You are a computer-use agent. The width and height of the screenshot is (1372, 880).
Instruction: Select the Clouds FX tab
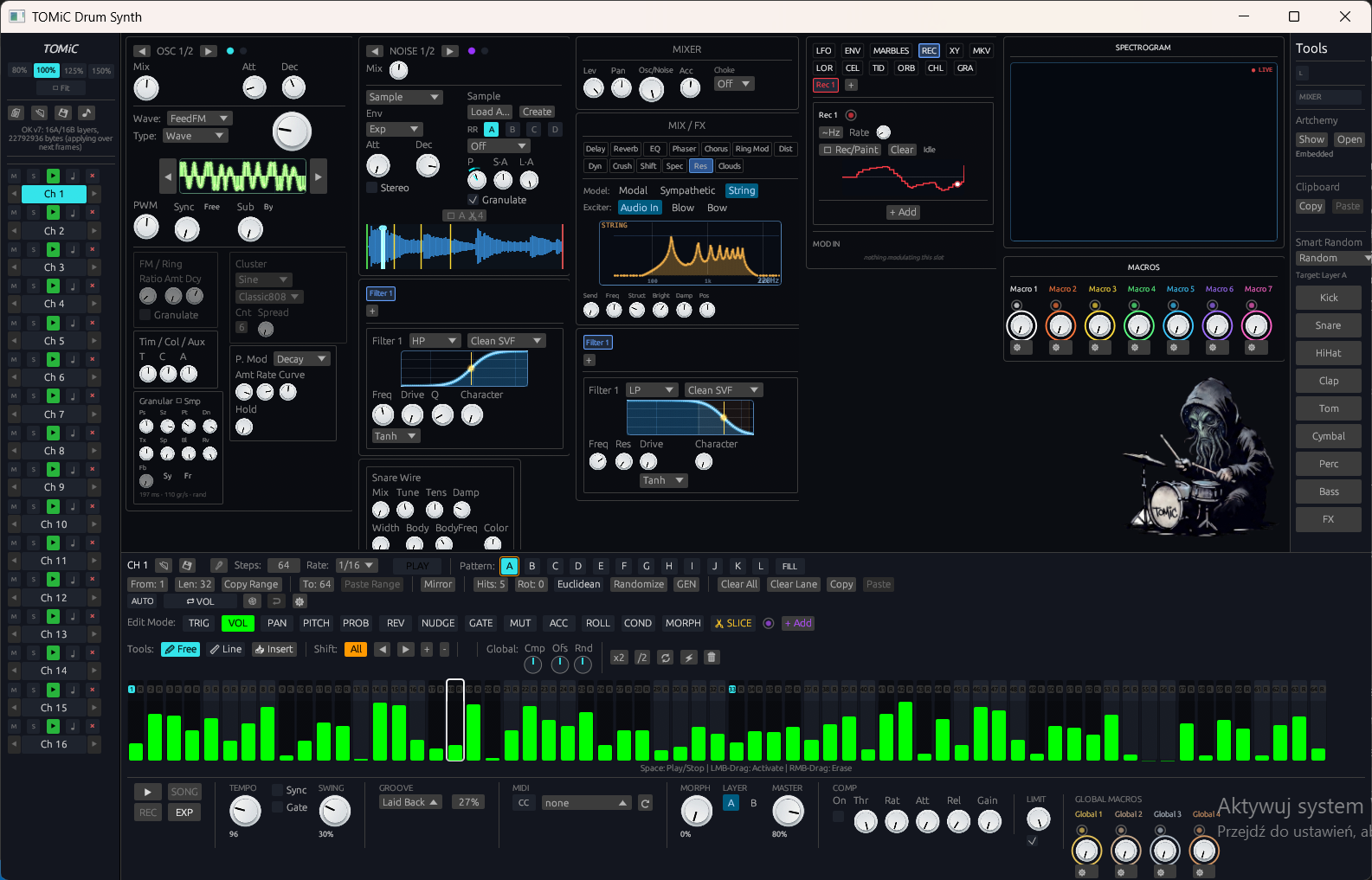[730, 166]
